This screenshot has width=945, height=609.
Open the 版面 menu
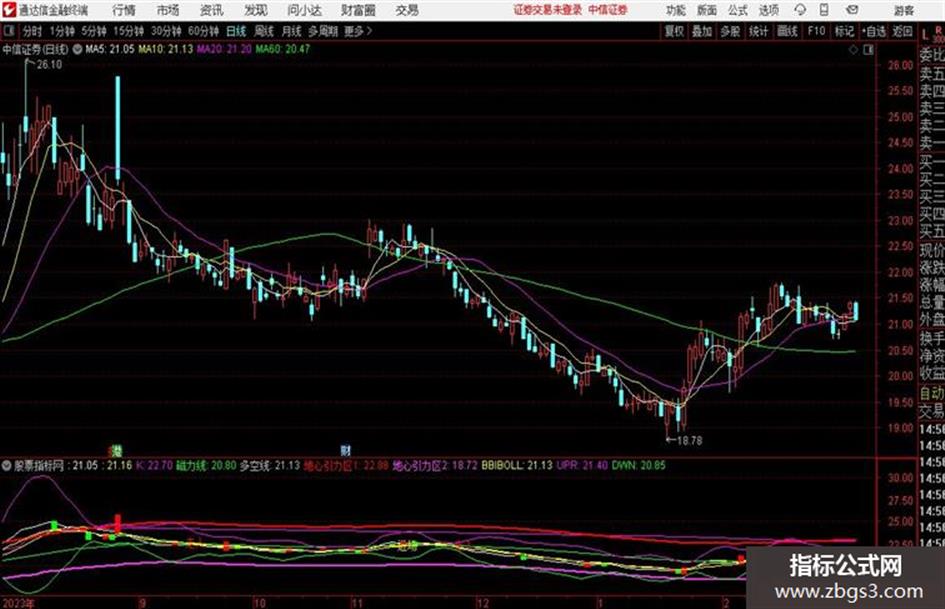[707, 10]
